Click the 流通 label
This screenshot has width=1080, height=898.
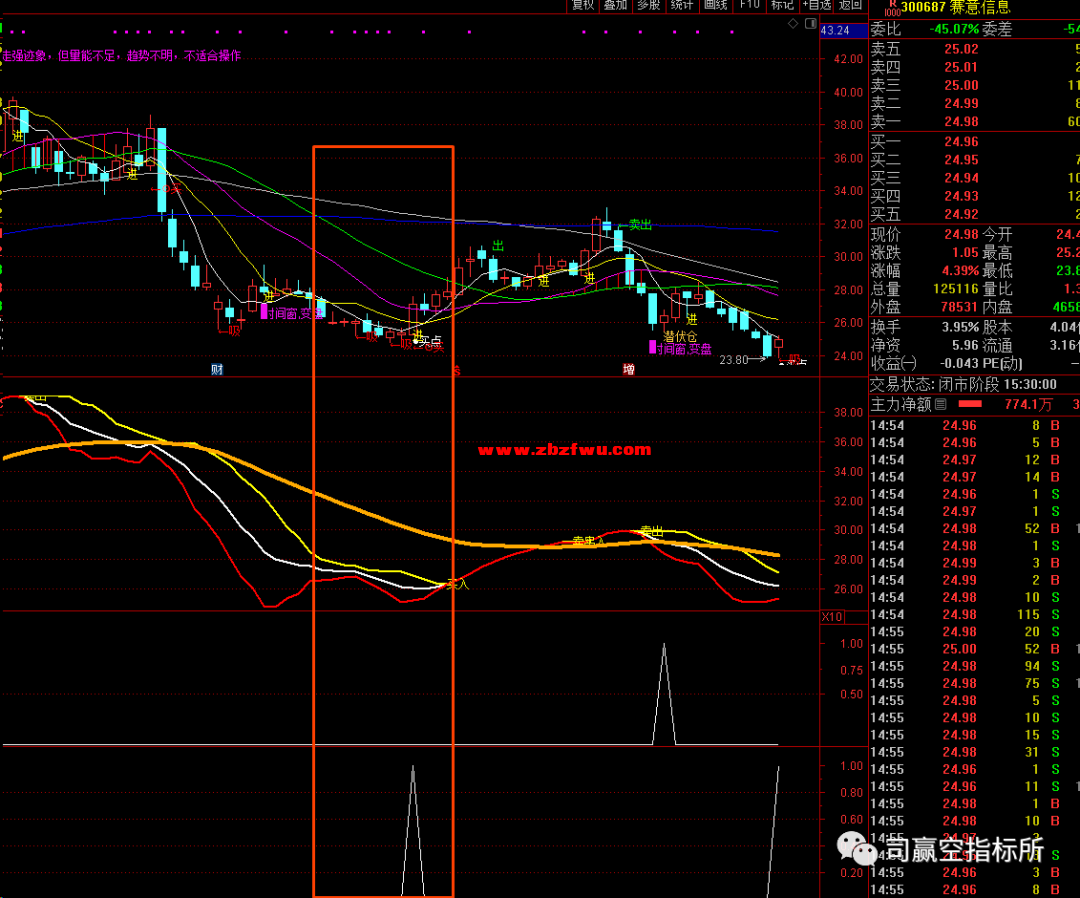pyautogui.click(x=997, y=345)
